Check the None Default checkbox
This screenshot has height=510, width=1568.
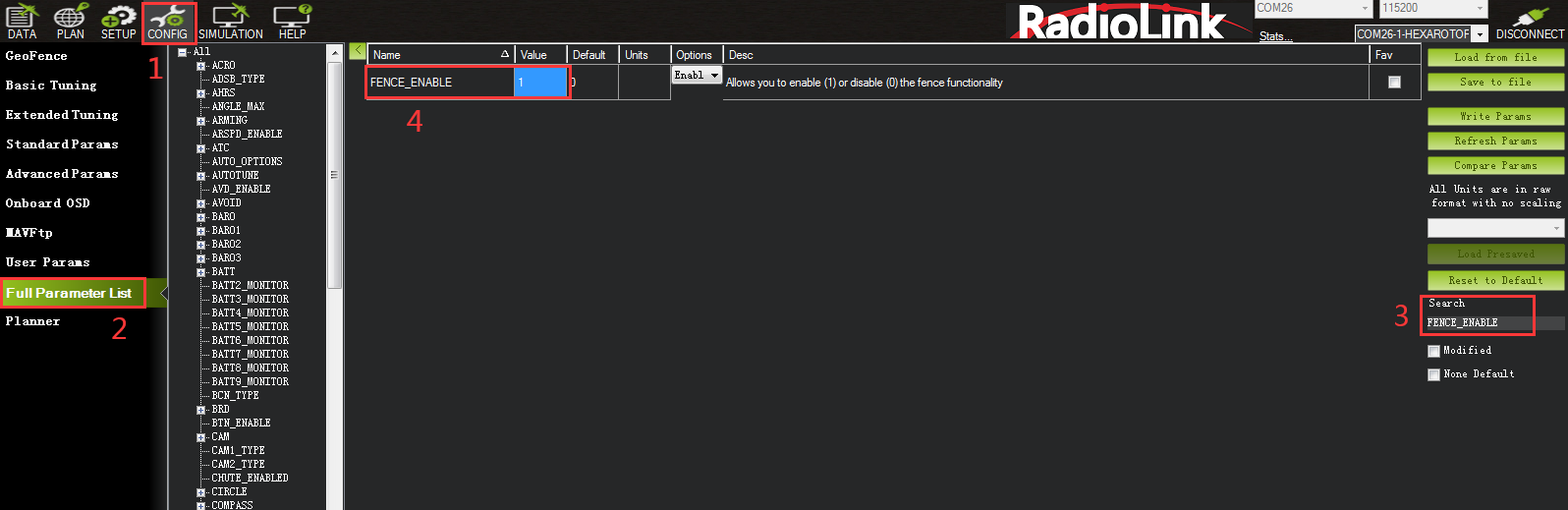[1433, 374]
